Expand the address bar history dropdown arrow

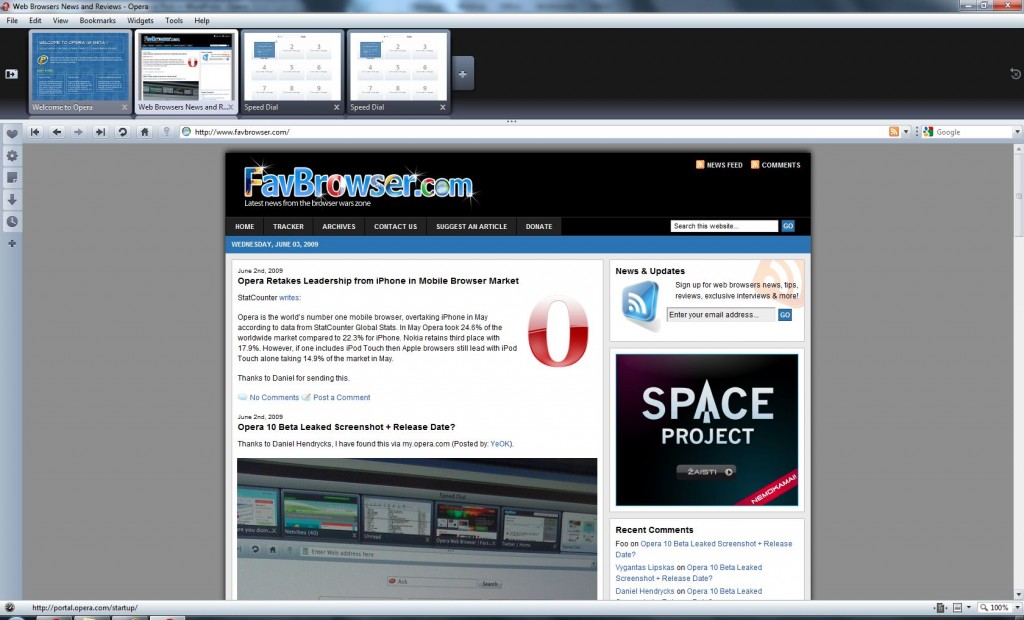click(x=907, y=132)
